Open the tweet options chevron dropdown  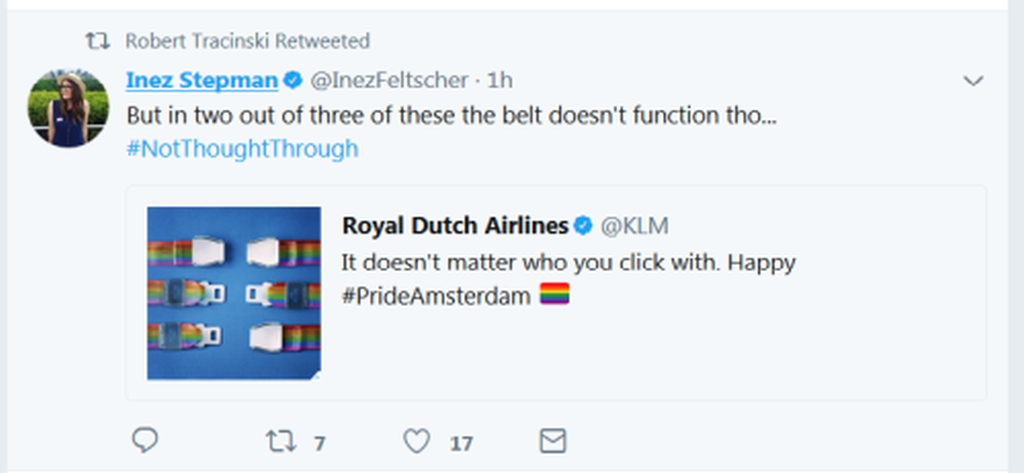click(x=973, y=81)
